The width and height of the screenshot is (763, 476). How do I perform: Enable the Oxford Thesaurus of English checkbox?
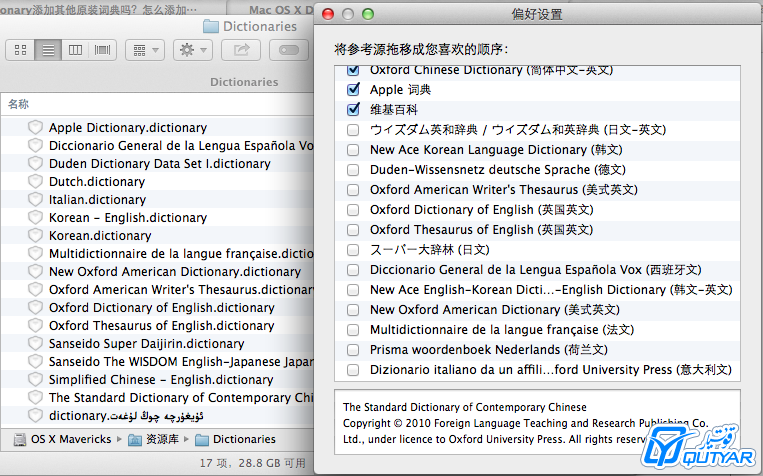point(353,230)
